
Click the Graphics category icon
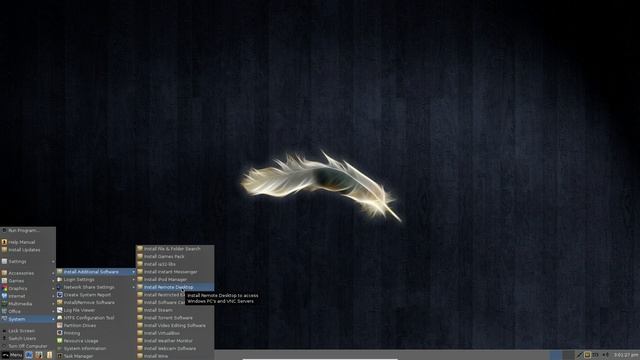(4, 289)
